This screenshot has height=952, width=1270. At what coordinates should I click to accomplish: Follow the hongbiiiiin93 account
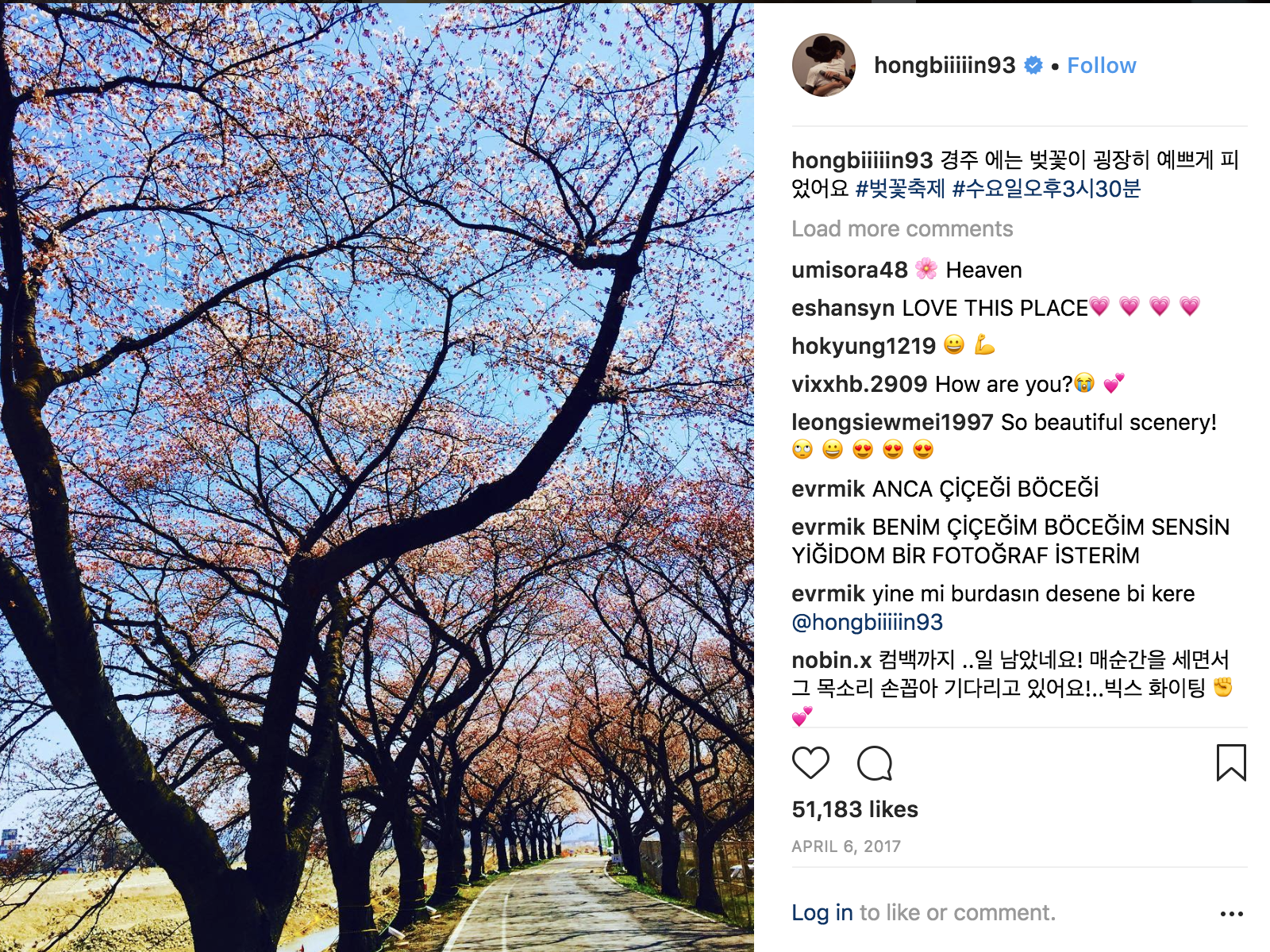click(1102, 65)
